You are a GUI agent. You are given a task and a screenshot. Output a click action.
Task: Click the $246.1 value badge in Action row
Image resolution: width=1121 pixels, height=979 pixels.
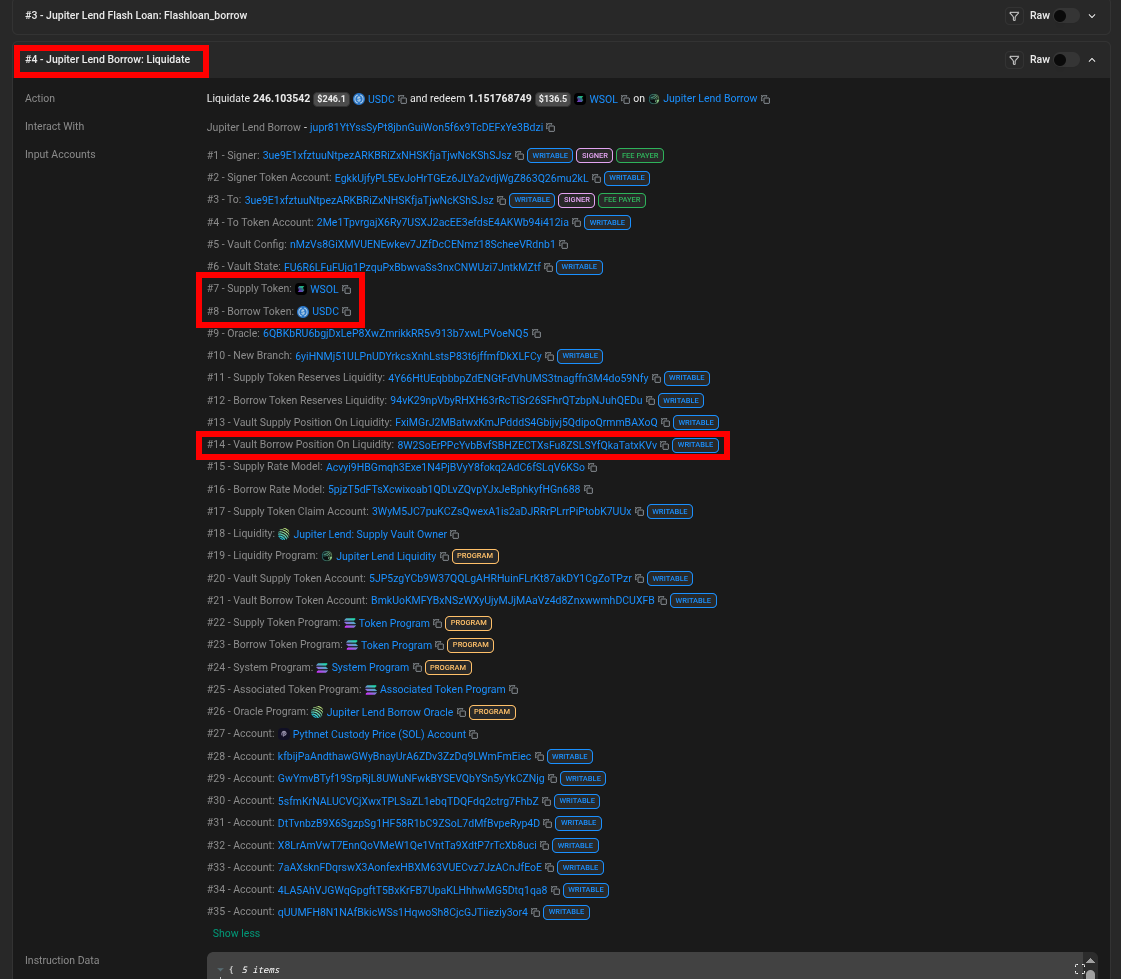(x=332, y=99)
